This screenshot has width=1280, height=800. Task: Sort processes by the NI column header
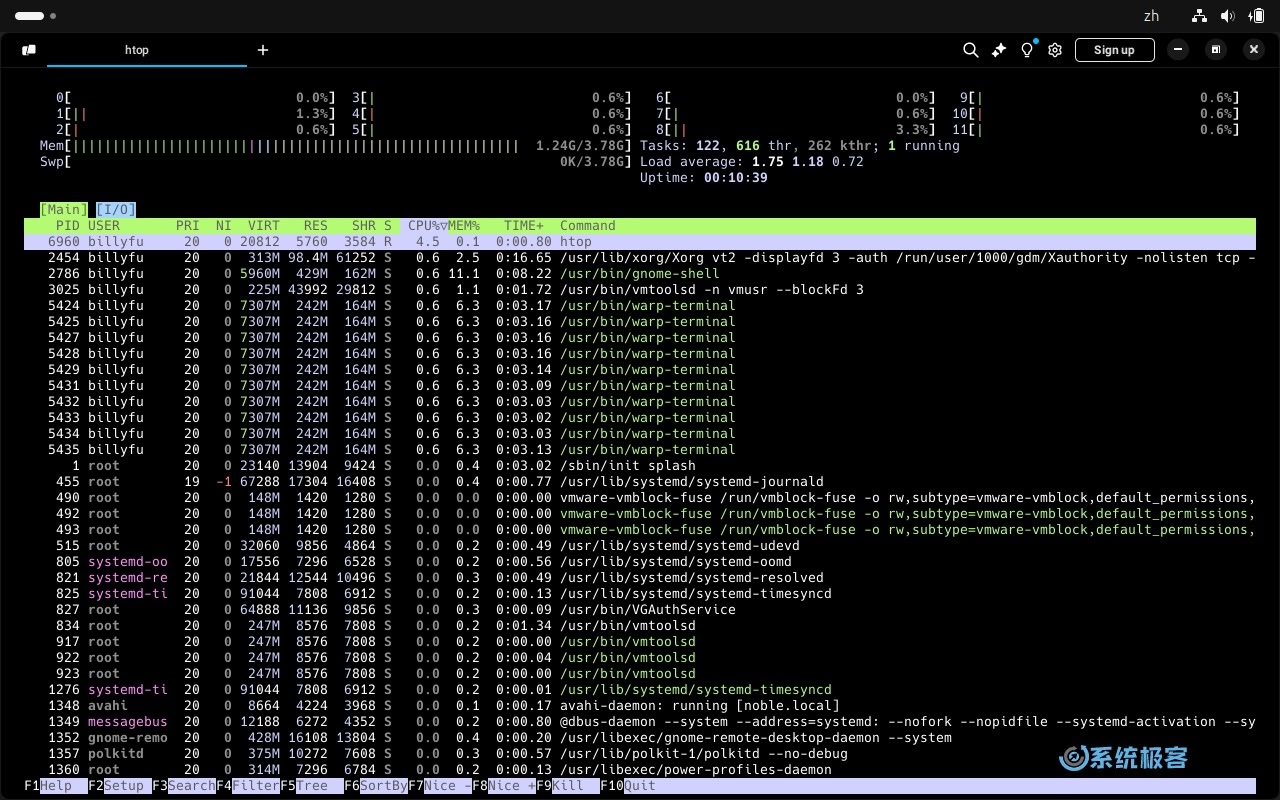point(224,226)
